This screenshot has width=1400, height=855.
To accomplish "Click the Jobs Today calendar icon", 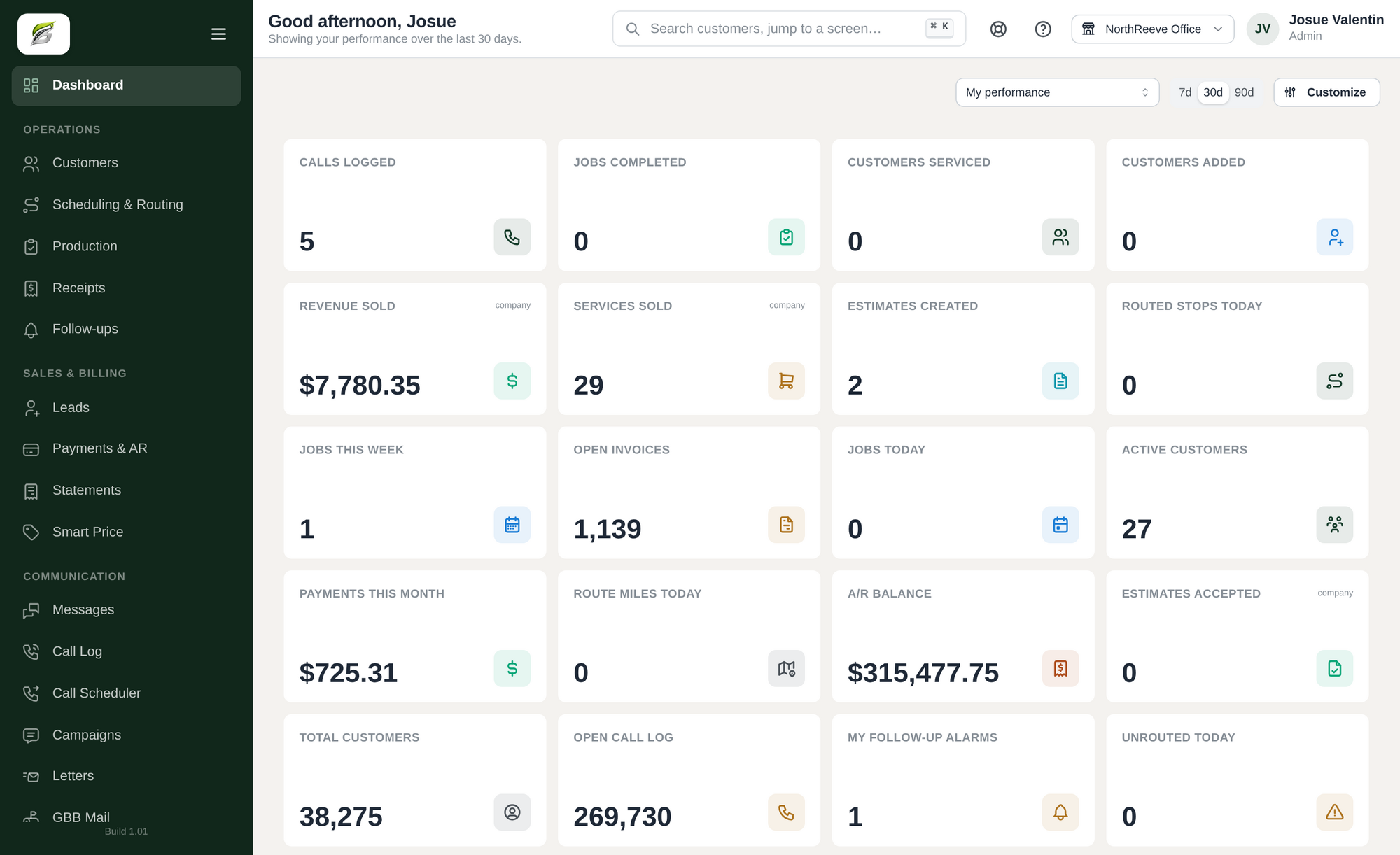I will 1060,525.
